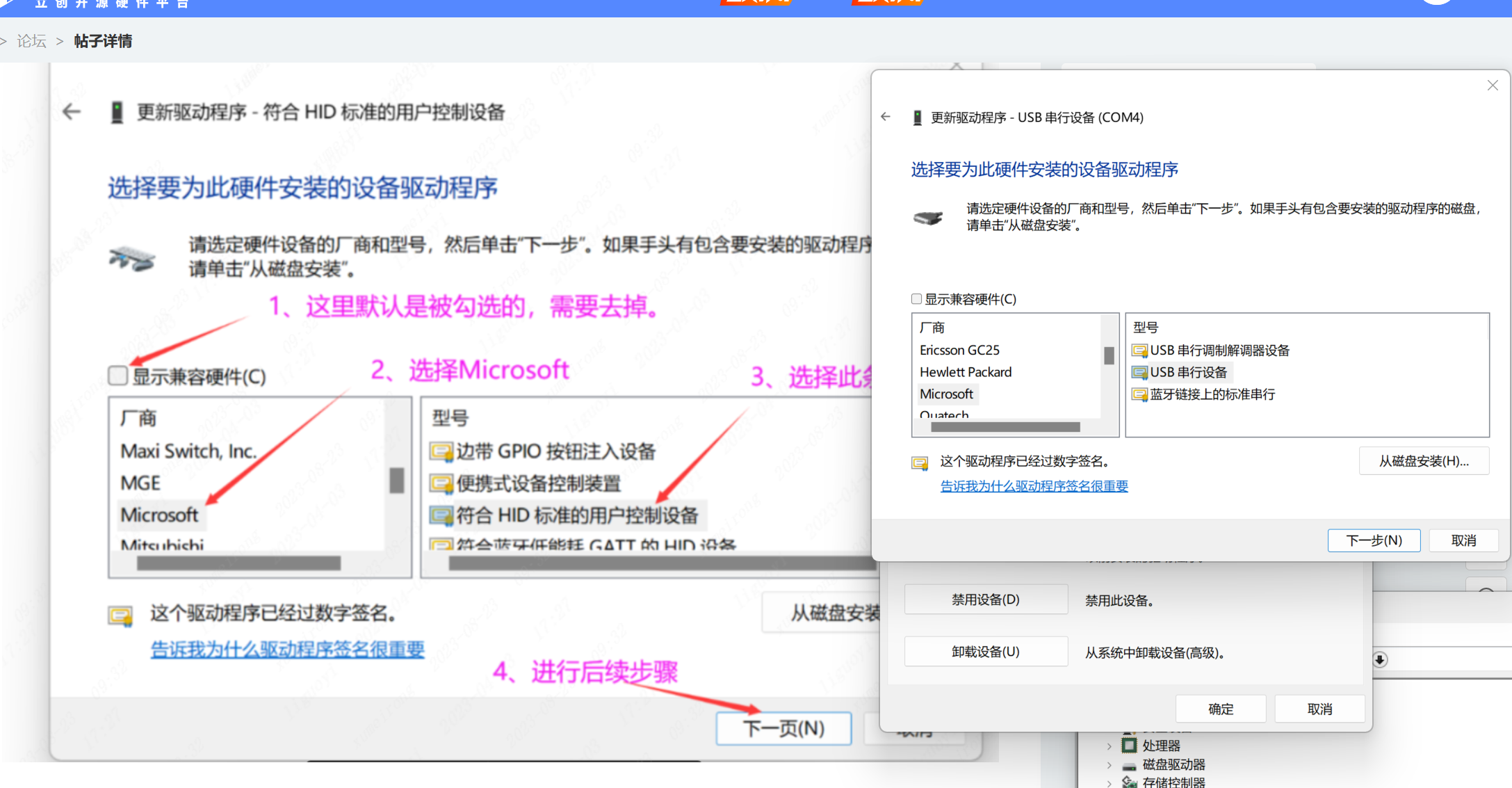Click 蓝牙链接上的标准串行 model icon

click(x=1139, y=395)
